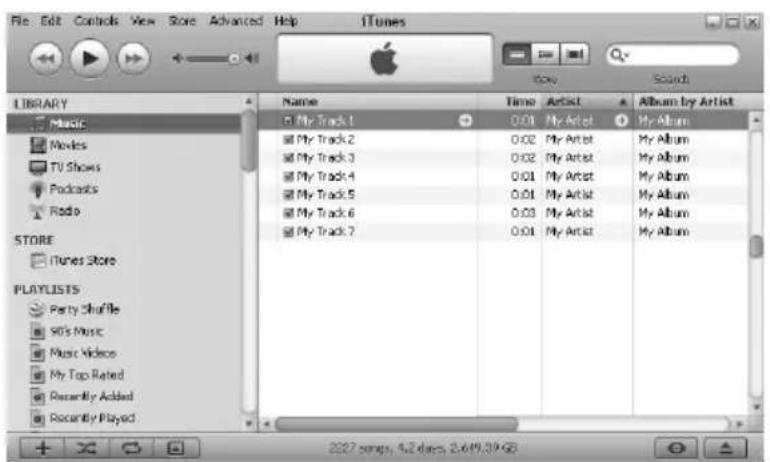Screen dimensions: 770x462
Task: Uncheck the My Track 6 checkbox
Action: (288, 213)
